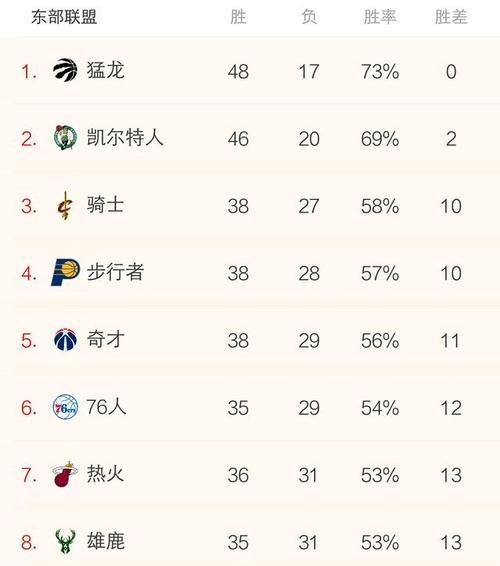
Task: Open the 猛龙 team name link
Action: 105,70
